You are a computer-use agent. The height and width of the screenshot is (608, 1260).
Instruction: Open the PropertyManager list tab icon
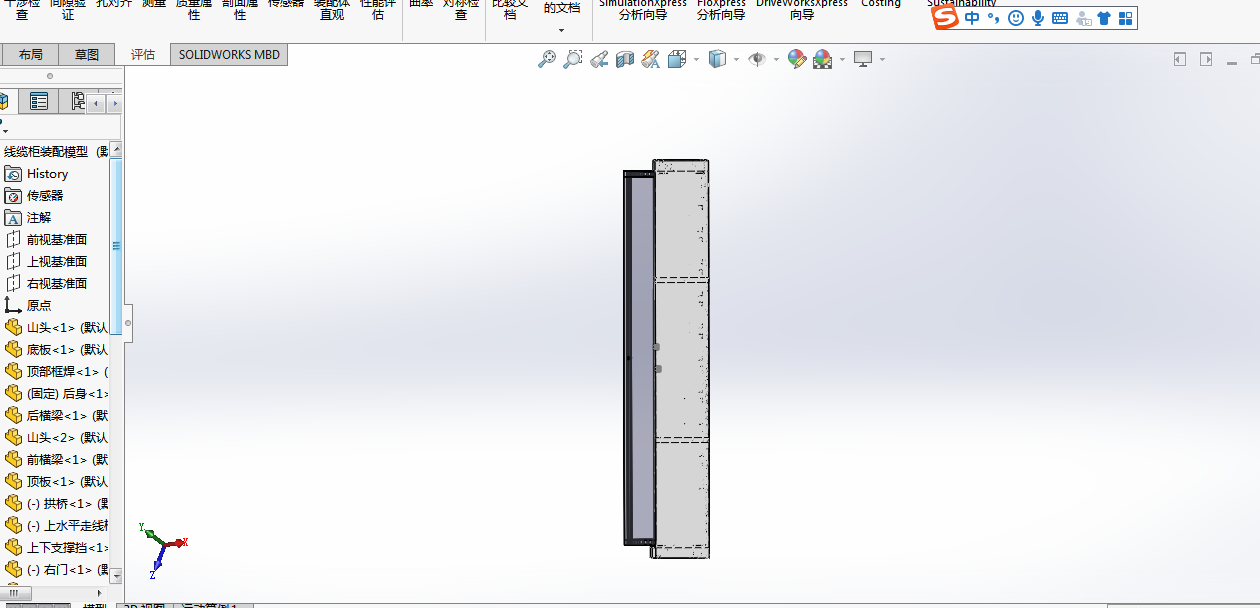point(39,101)
